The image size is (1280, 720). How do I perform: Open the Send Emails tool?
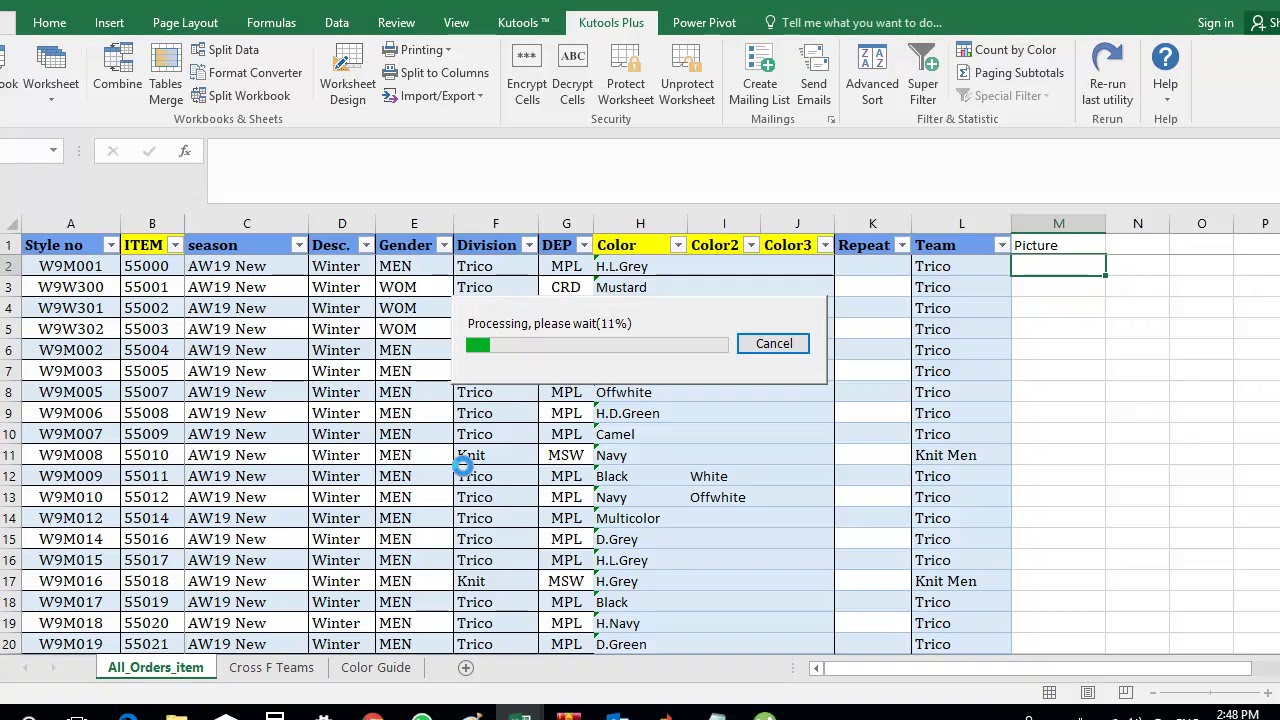[813, 75]
